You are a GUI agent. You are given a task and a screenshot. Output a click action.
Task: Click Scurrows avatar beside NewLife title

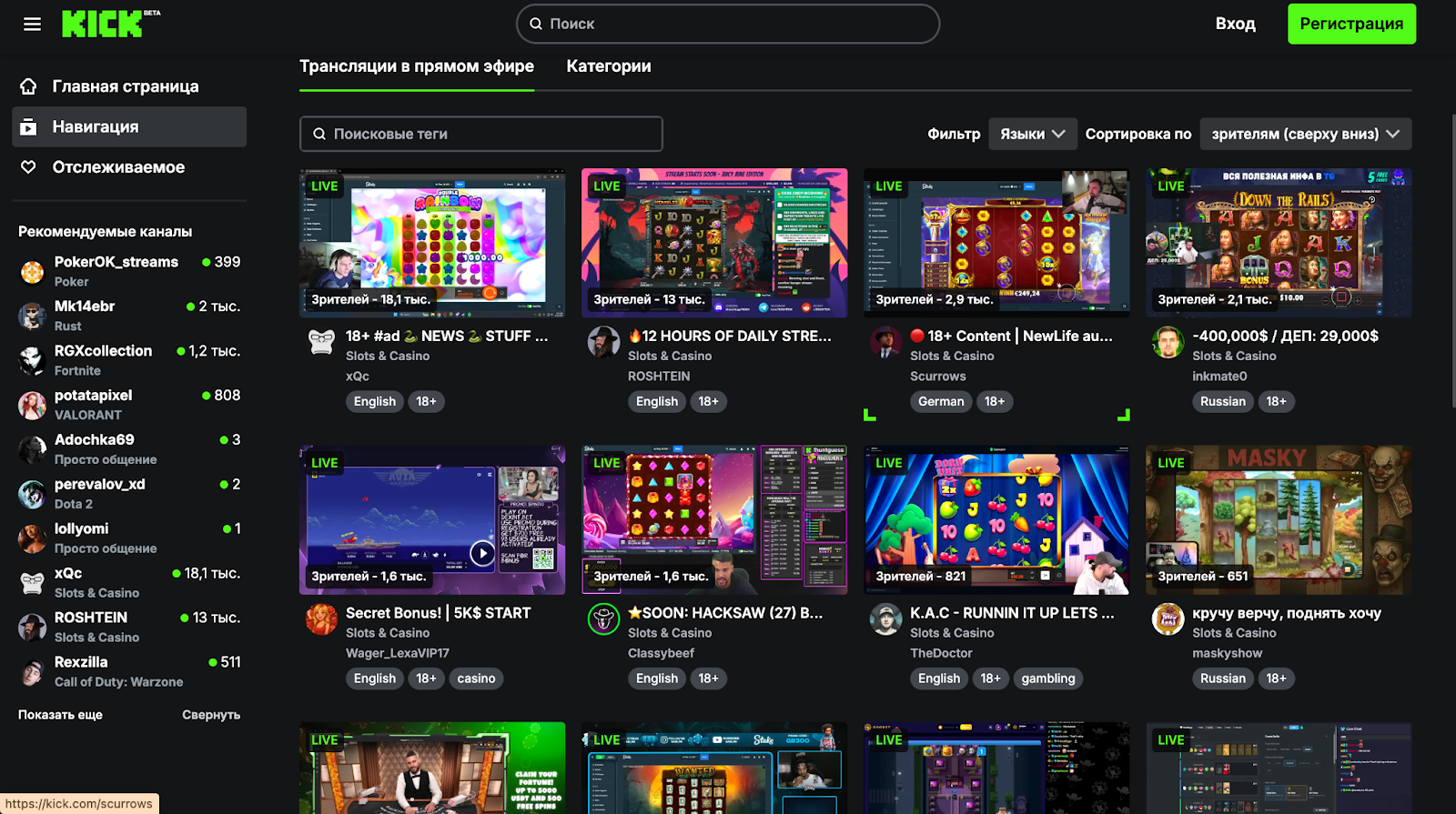coord(885,343)
